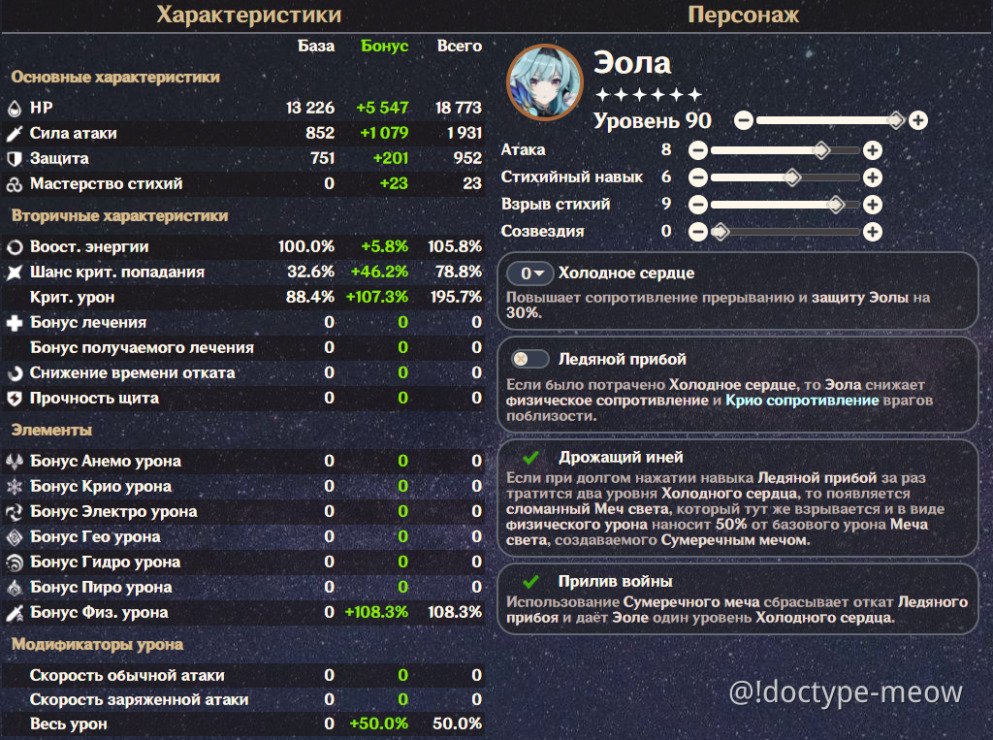Click the attack bonus value +1 079
The width and height of the screenshot is (993, 740).
(384, 134)
